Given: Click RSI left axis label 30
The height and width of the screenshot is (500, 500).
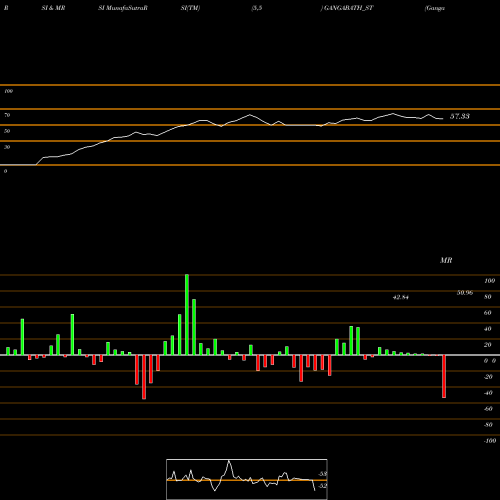Looking at the screenshot, I should [x=7, y=147].
